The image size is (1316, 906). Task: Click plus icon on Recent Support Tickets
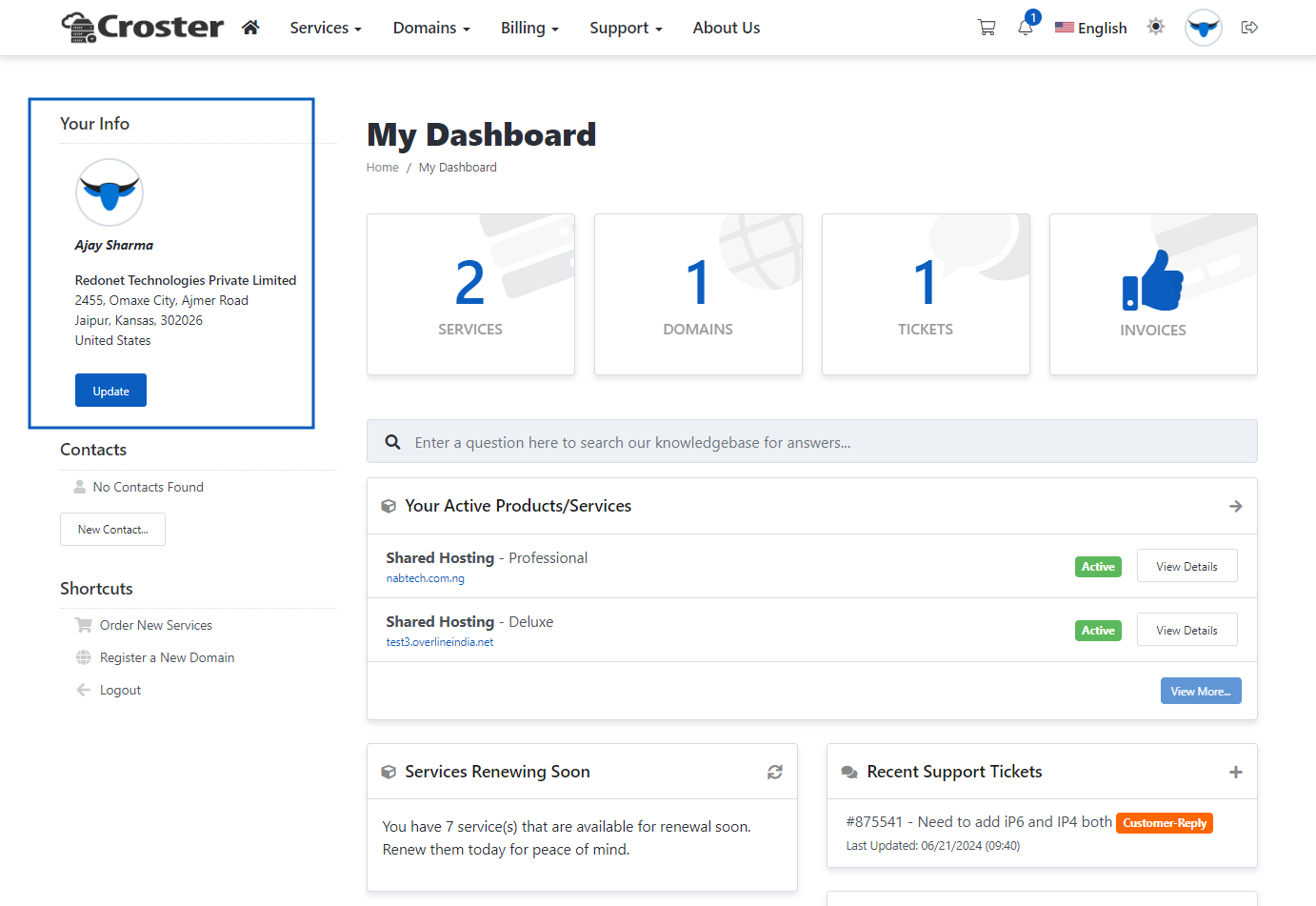click(1235, 772)
